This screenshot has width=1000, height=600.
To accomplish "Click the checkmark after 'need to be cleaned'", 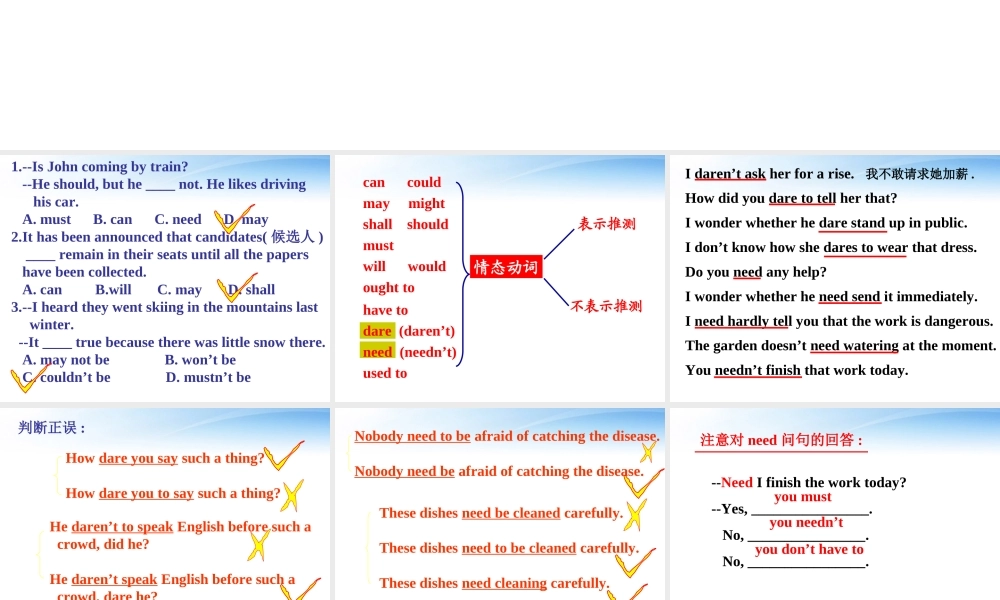I will (x=635, y=562).
